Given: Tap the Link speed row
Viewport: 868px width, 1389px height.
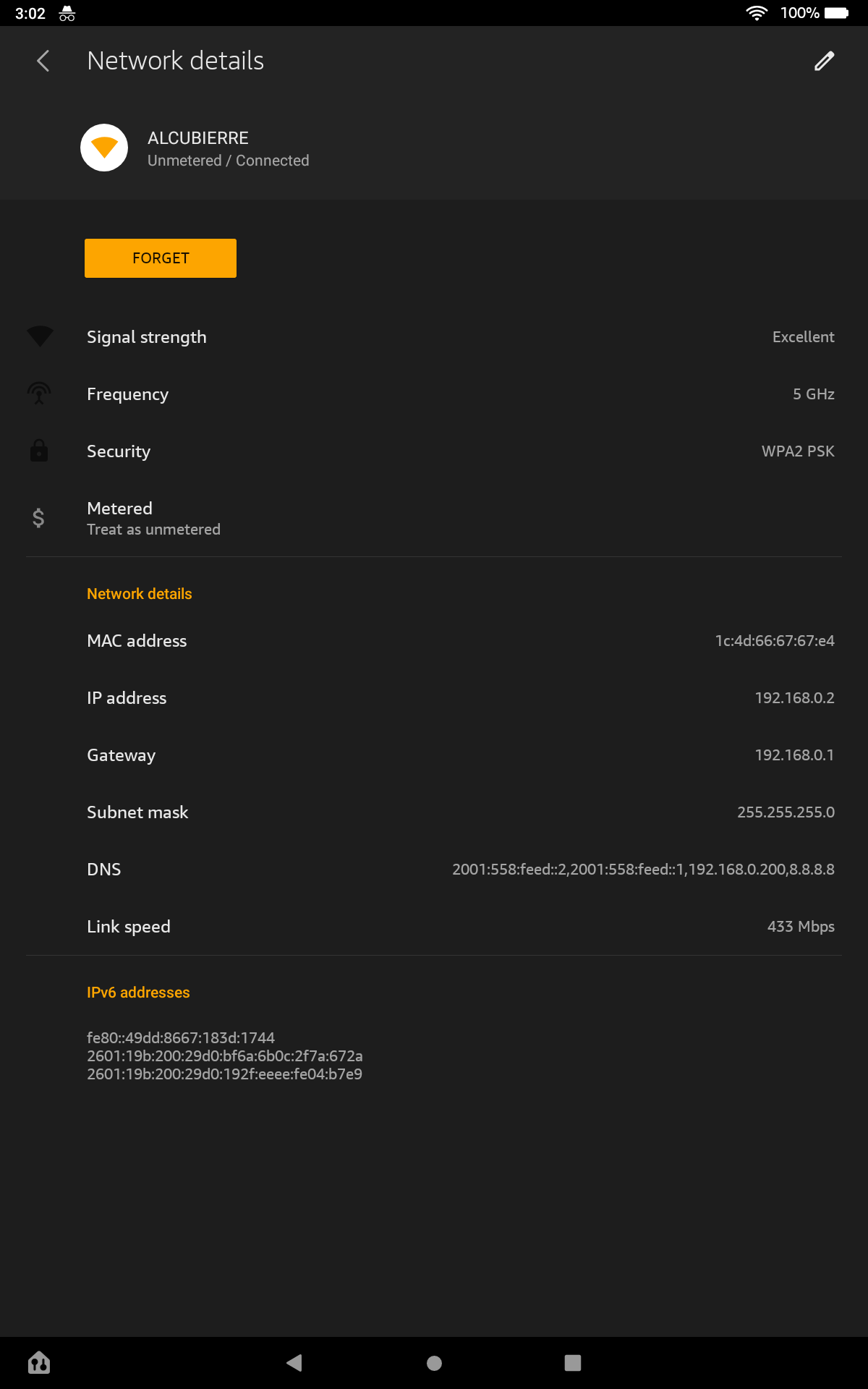Looking at the screenshot, I should tap(434, 927).
